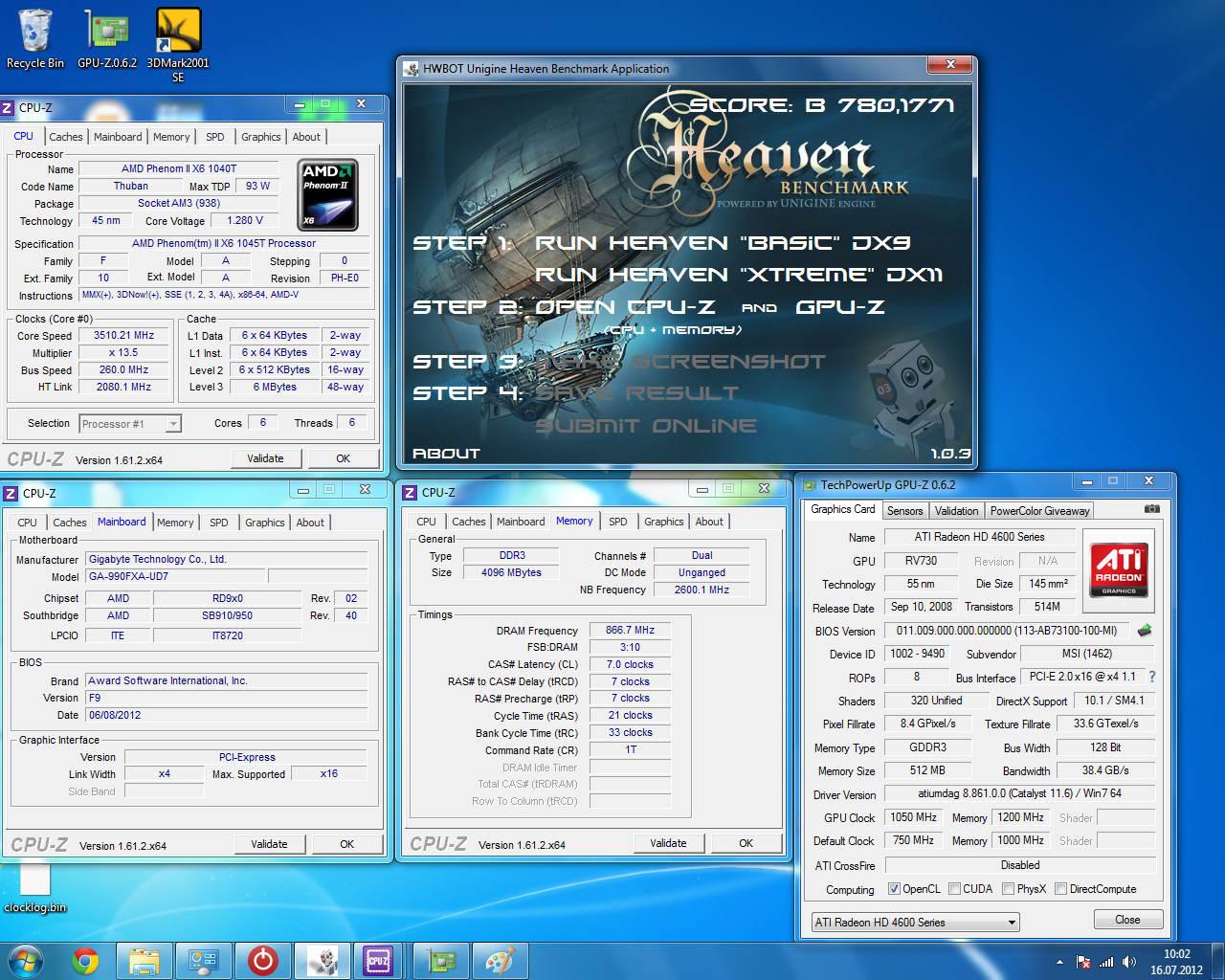Screen dimensions: 1225x980
Task: Click GPU-Z link in Heaven Step 2
Action: point(840,307)
